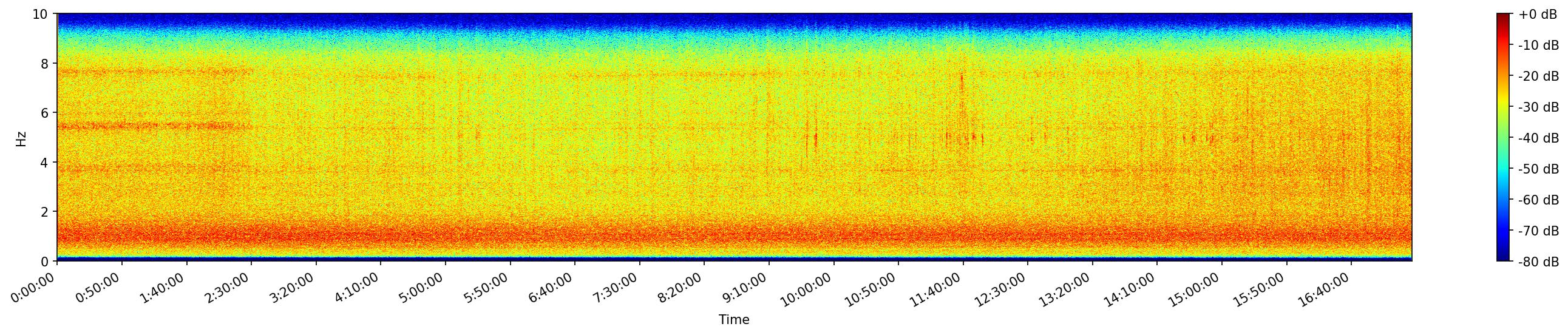1568x335 pixels.
Task: Select the -40 dB colorbar label
Action: click(1538, 138)
